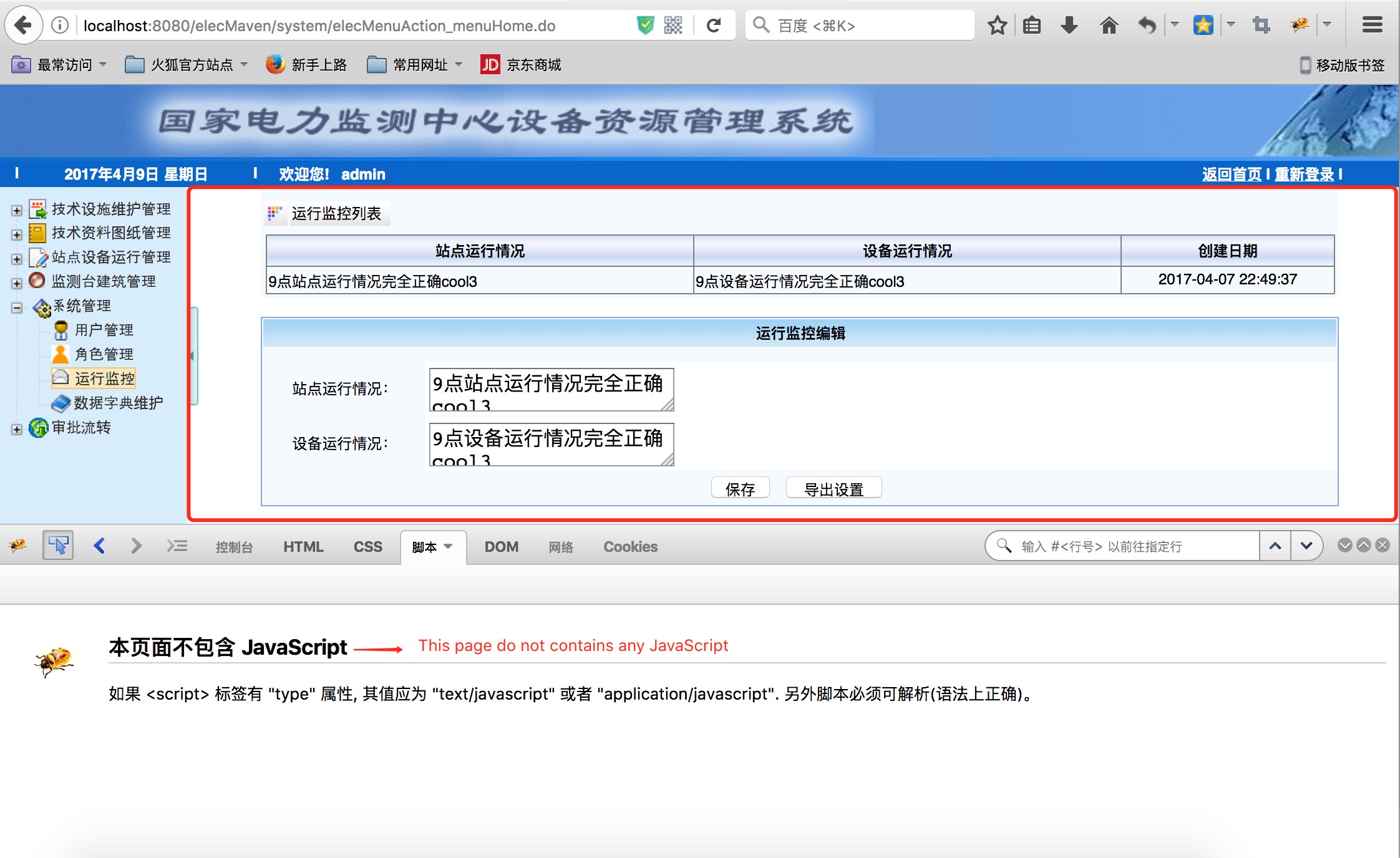Switch to the Cookies tab

coord(630,547)
